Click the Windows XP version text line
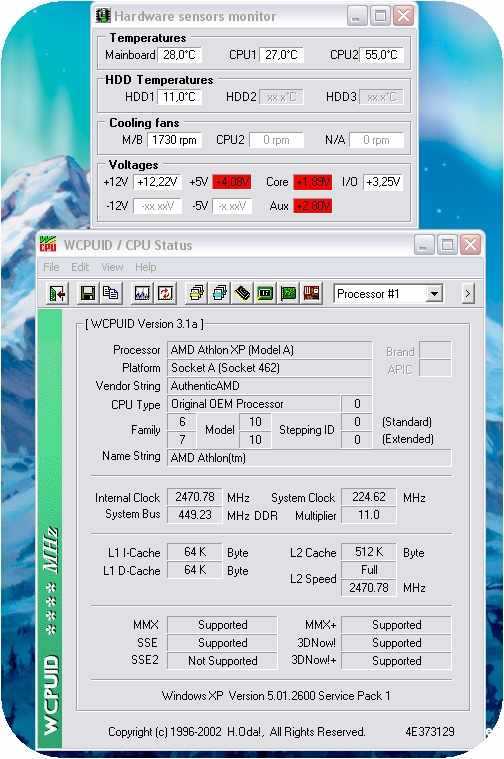 point(276,696)
